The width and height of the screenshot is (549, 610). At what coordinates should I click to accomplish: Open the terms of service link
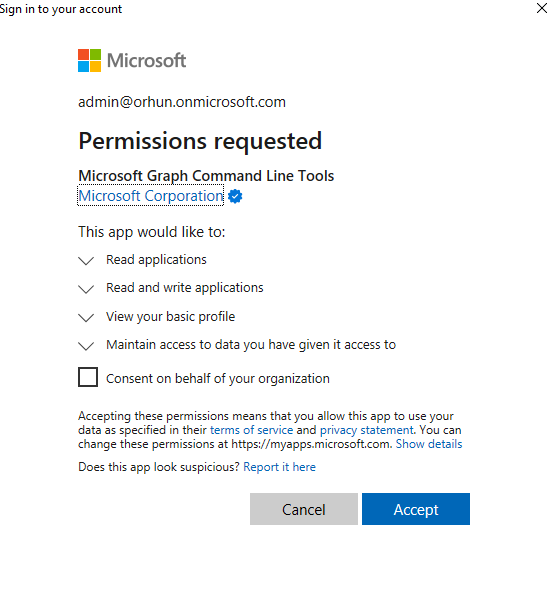coord(251,430)
